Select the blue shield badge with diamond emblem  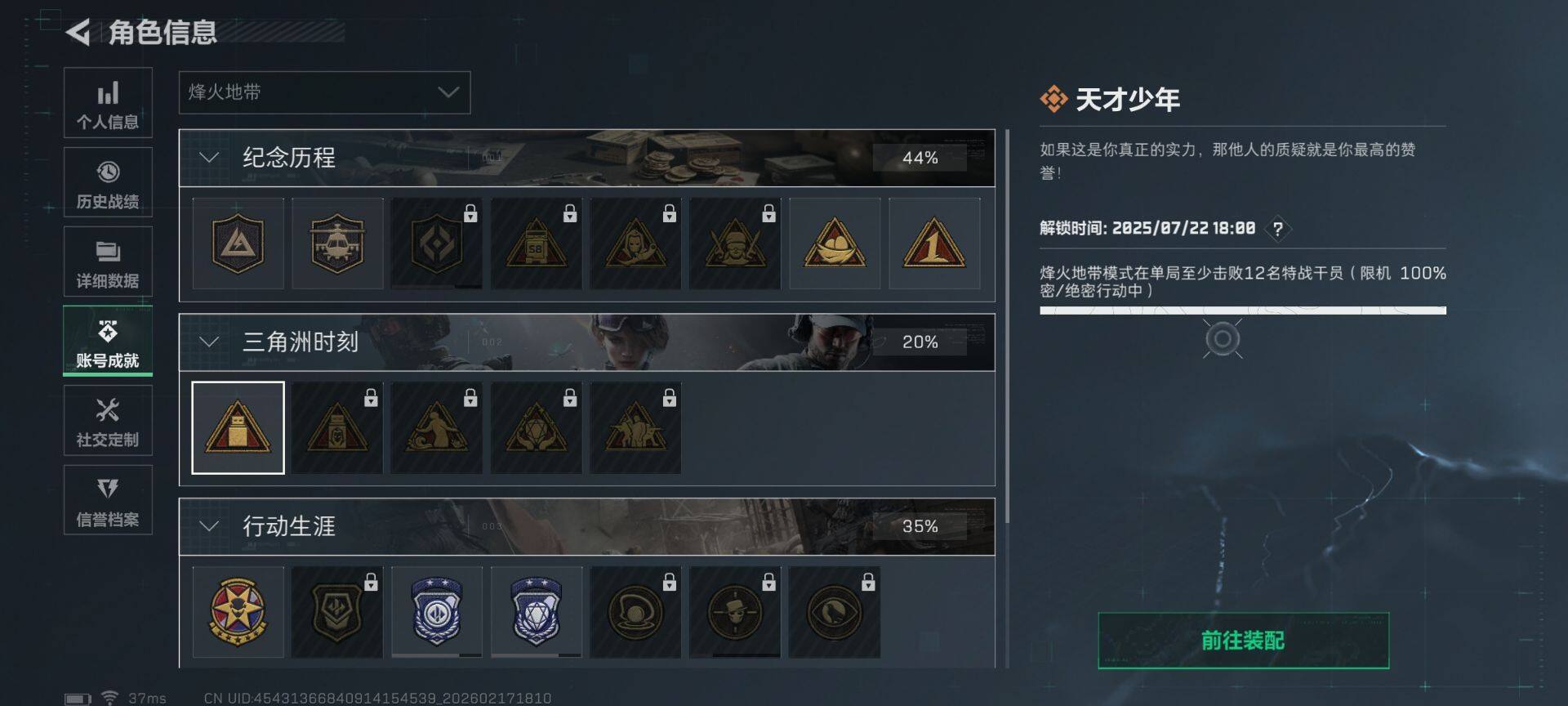click(x=537, y=612)
